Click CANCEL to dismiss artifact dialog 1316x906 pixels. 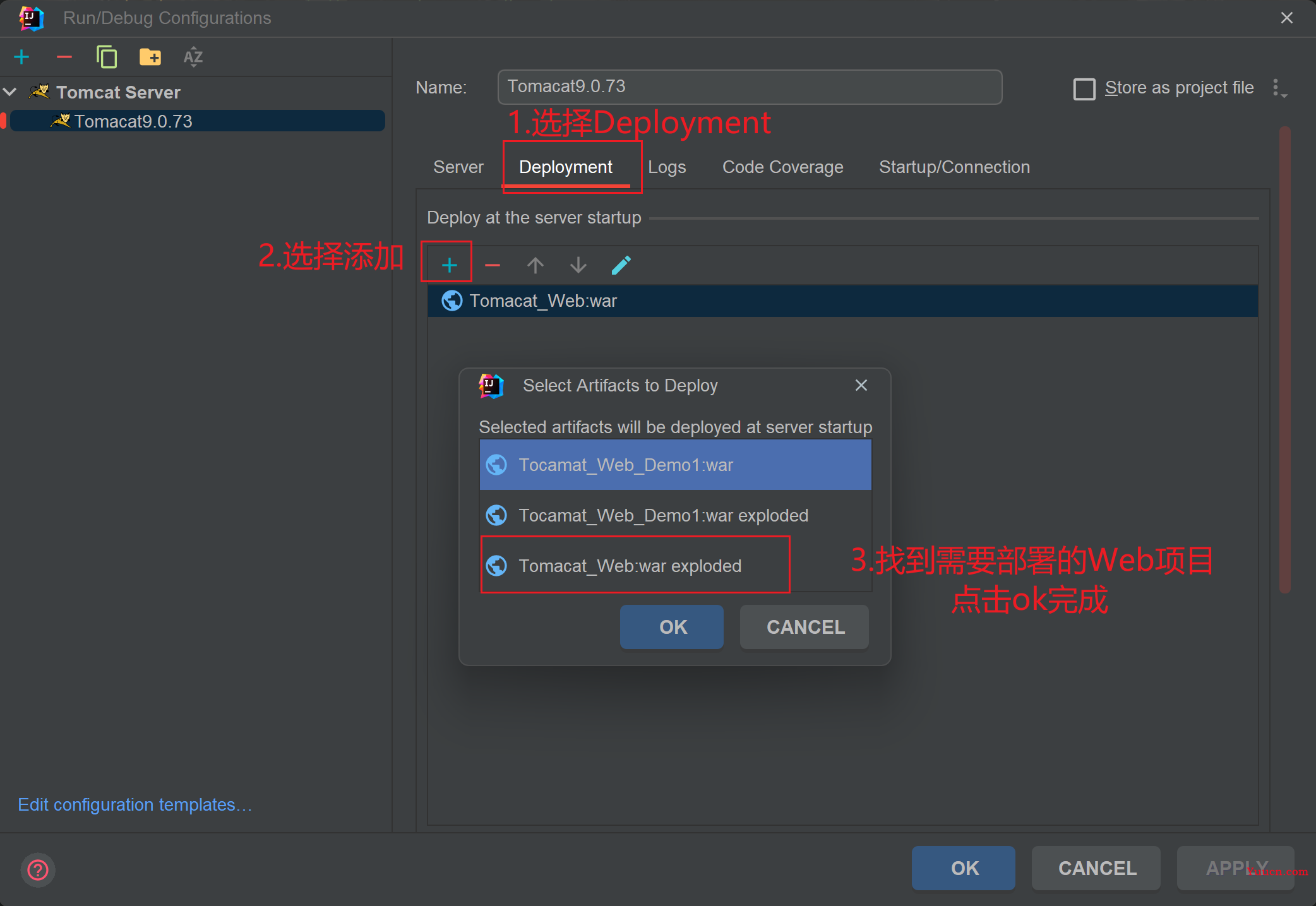coord(807,627)
